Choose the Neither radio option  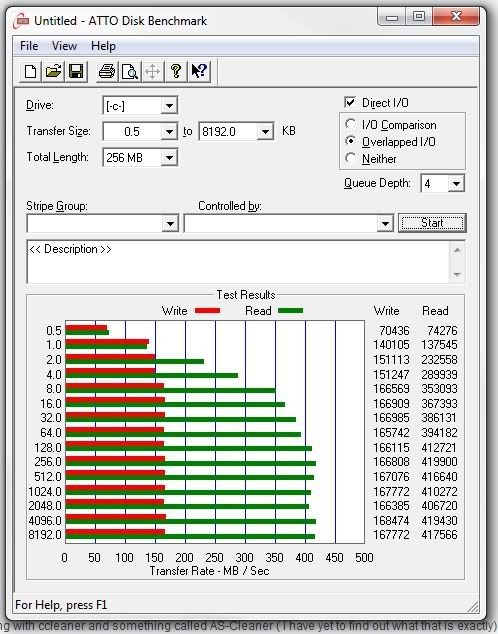click(x=350, y=158)
